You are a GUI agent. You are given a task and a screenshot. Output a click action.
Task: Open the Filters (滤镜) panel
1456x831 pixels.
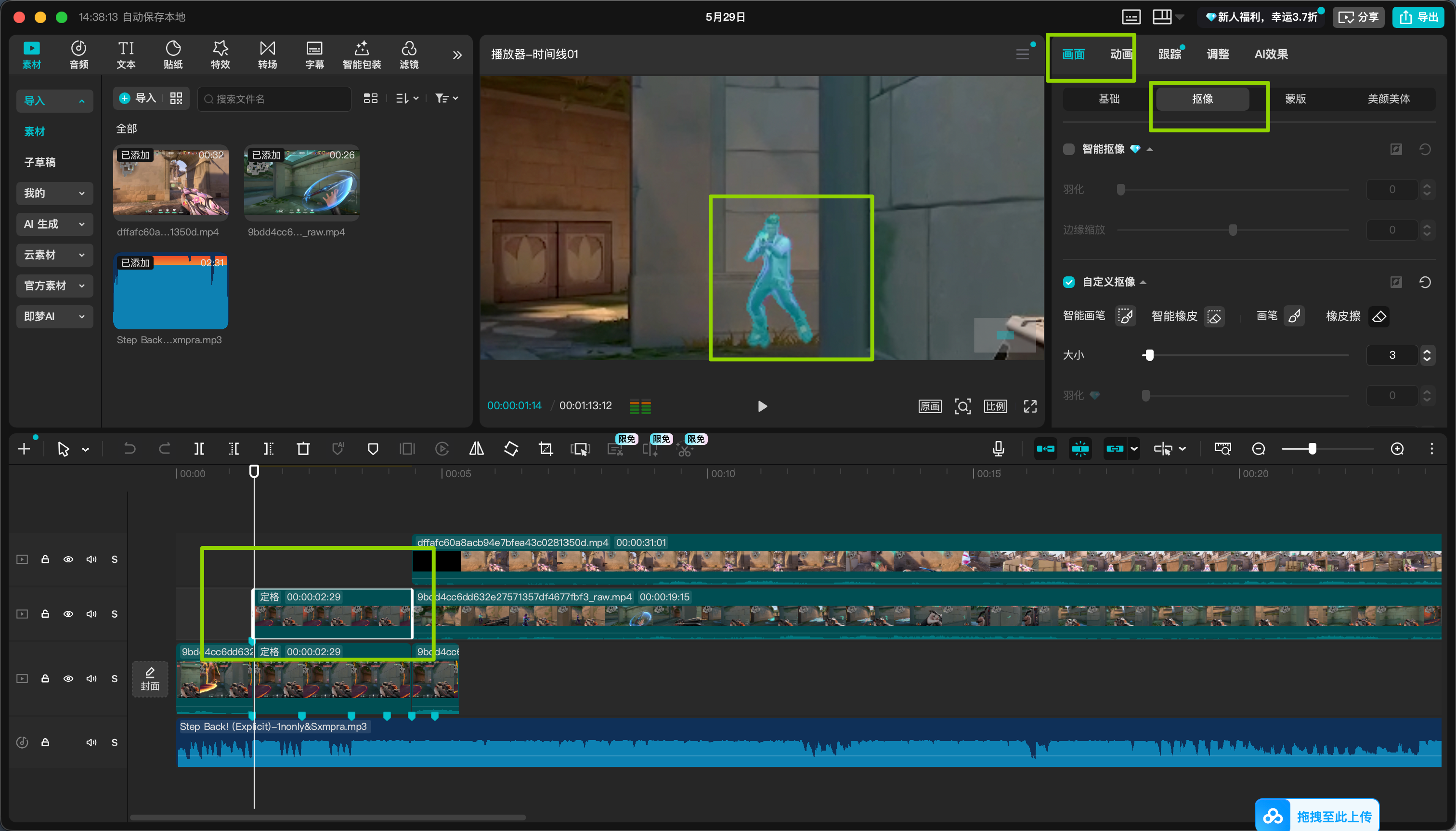coord(409,55)
